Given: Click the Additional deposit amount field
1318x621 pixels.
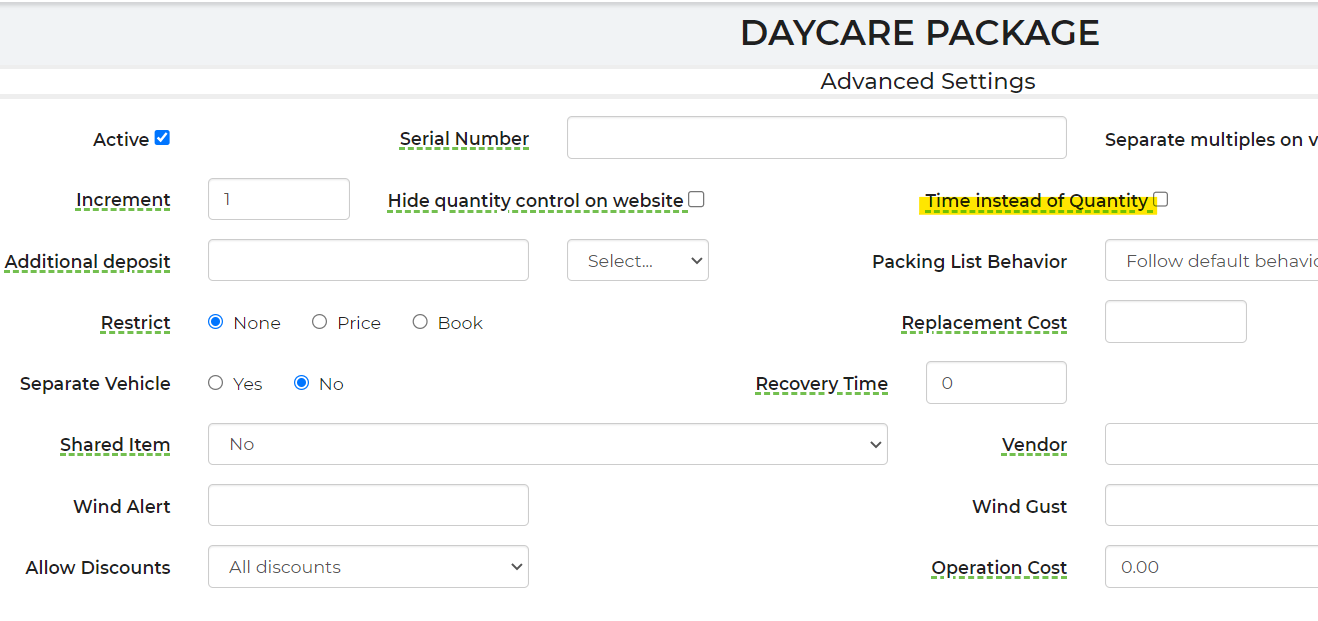Looking at the screenshot, I should 368,261.
